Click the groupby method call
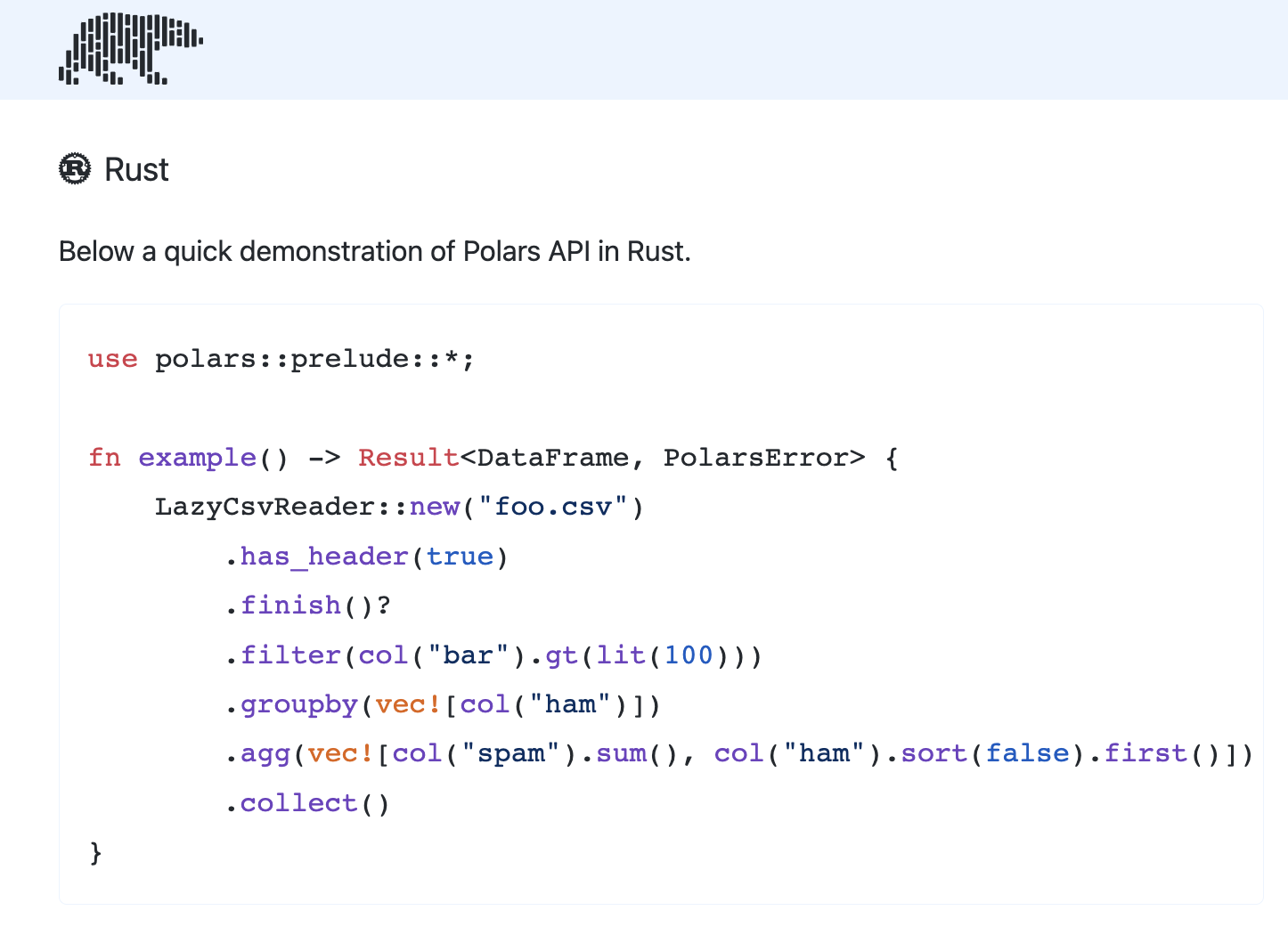1288x935 pixels. [298, 703]
